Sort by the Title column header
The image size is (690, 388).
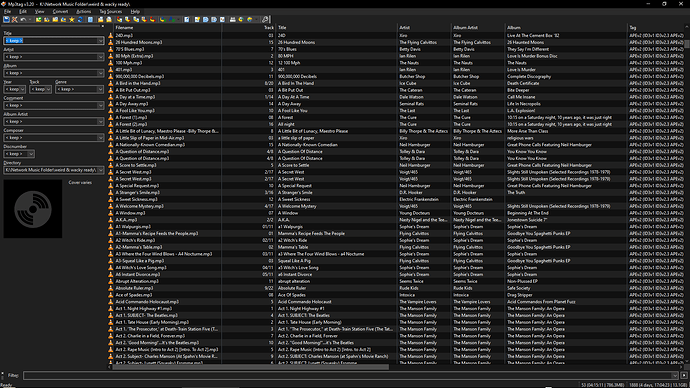point(337,27)
